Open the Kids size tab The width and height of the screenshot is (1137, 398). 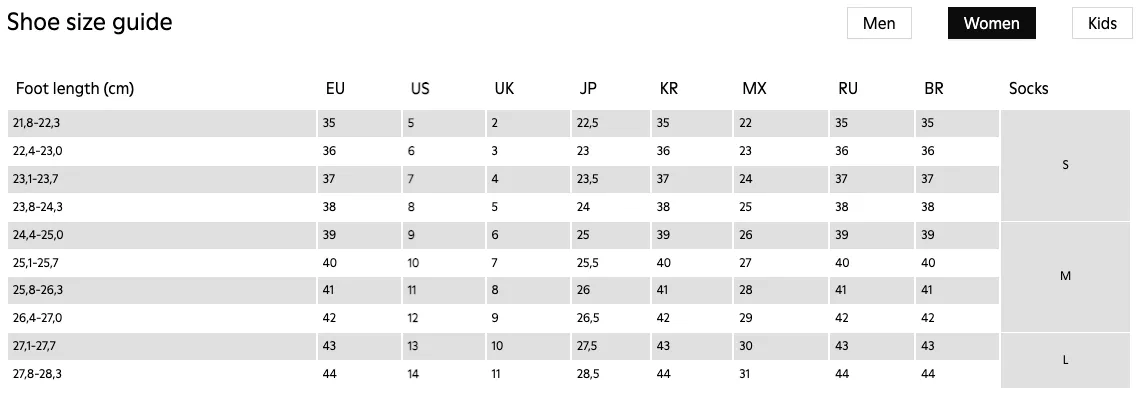tap(1102, 23)
